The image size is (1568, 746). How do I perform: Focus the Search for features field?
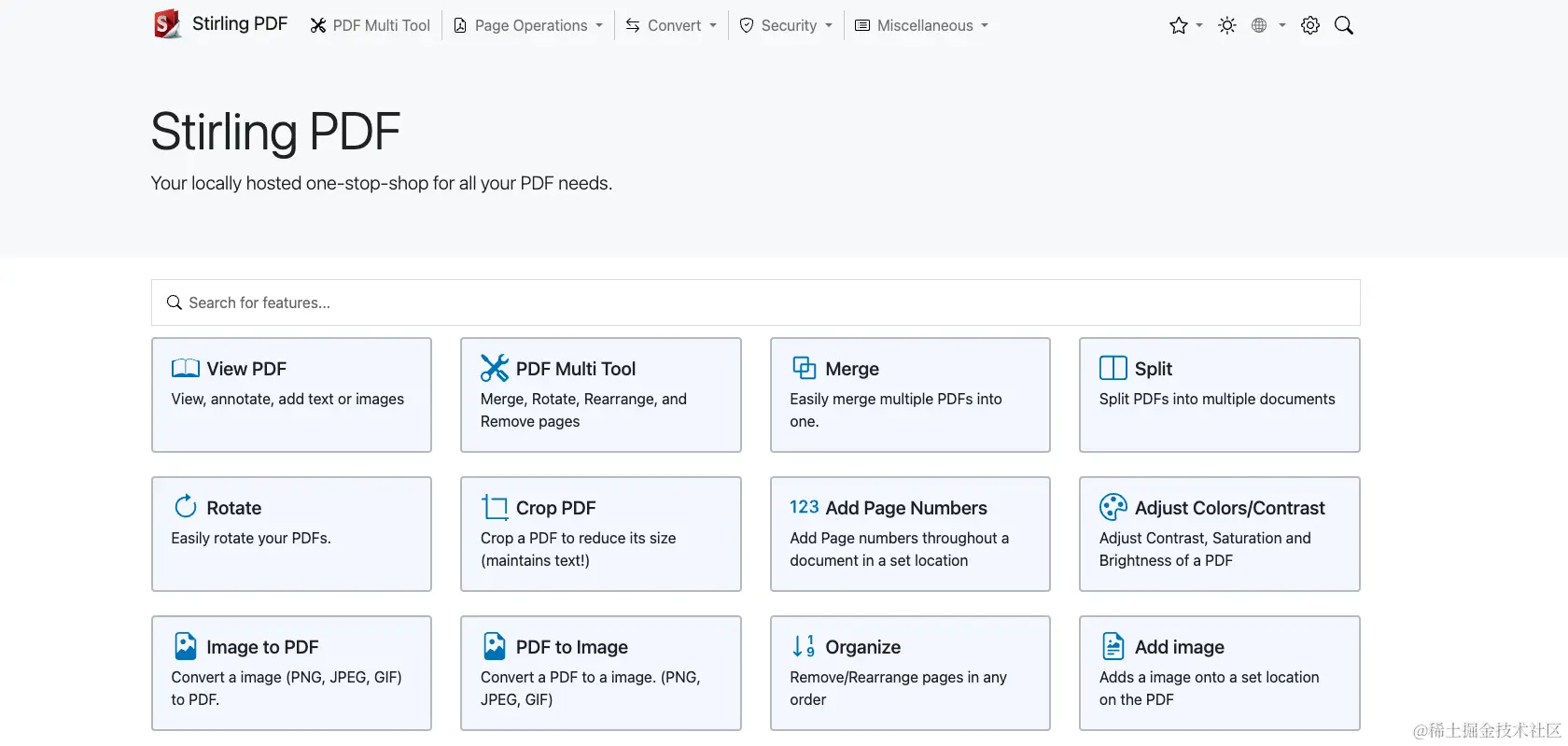(756, 303)
